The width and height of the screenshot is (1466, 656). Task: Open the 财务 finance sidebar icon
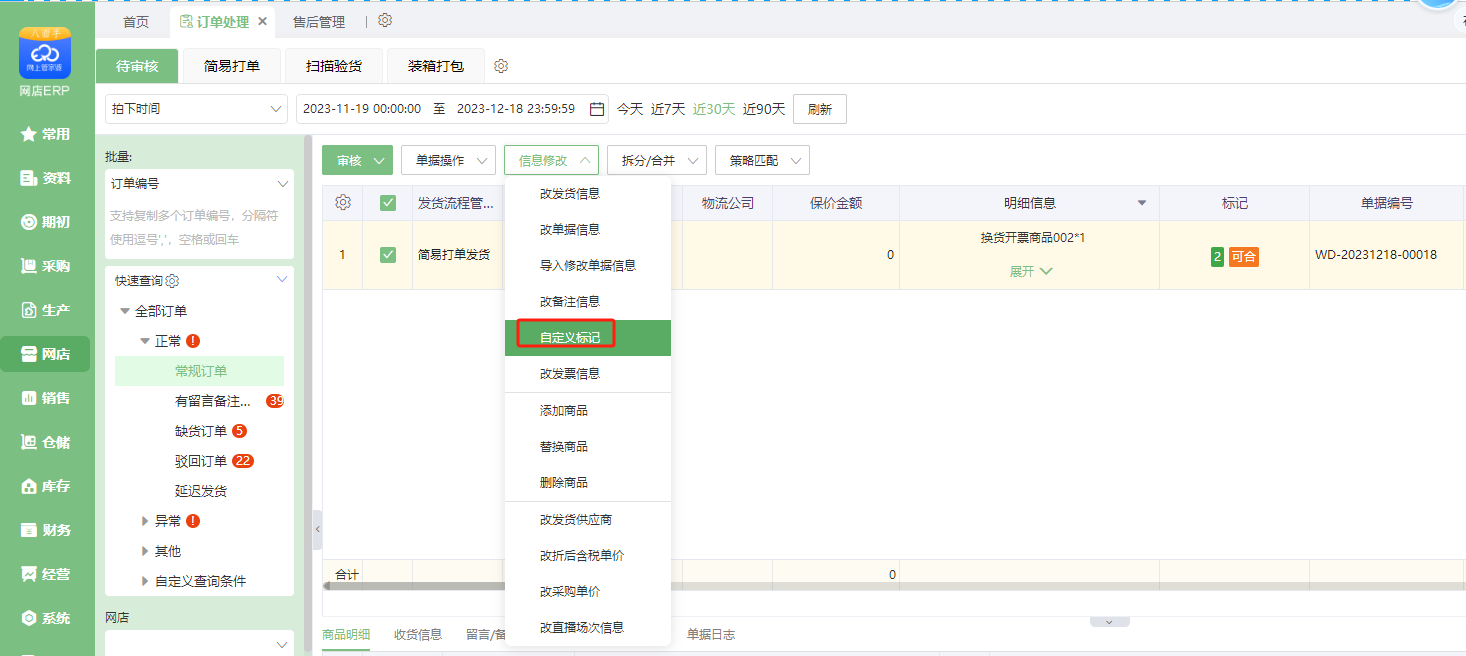[45, 530]
